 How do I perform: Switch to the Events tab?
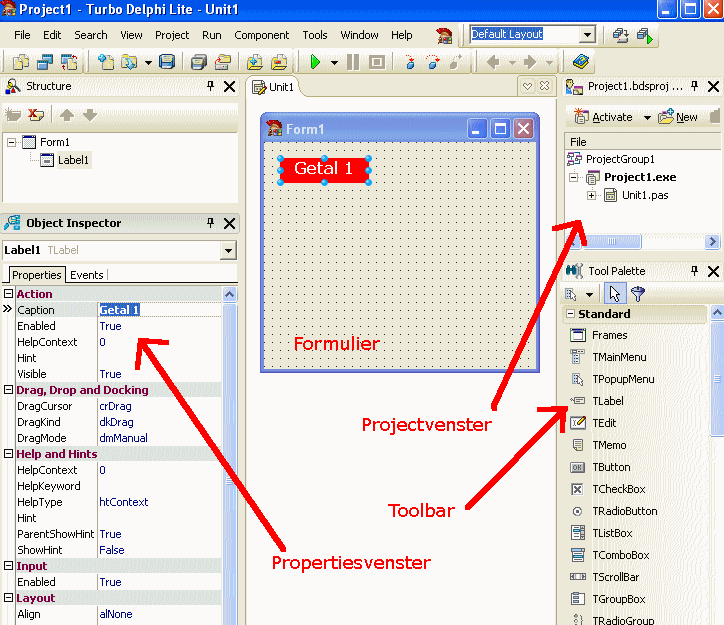86,275
